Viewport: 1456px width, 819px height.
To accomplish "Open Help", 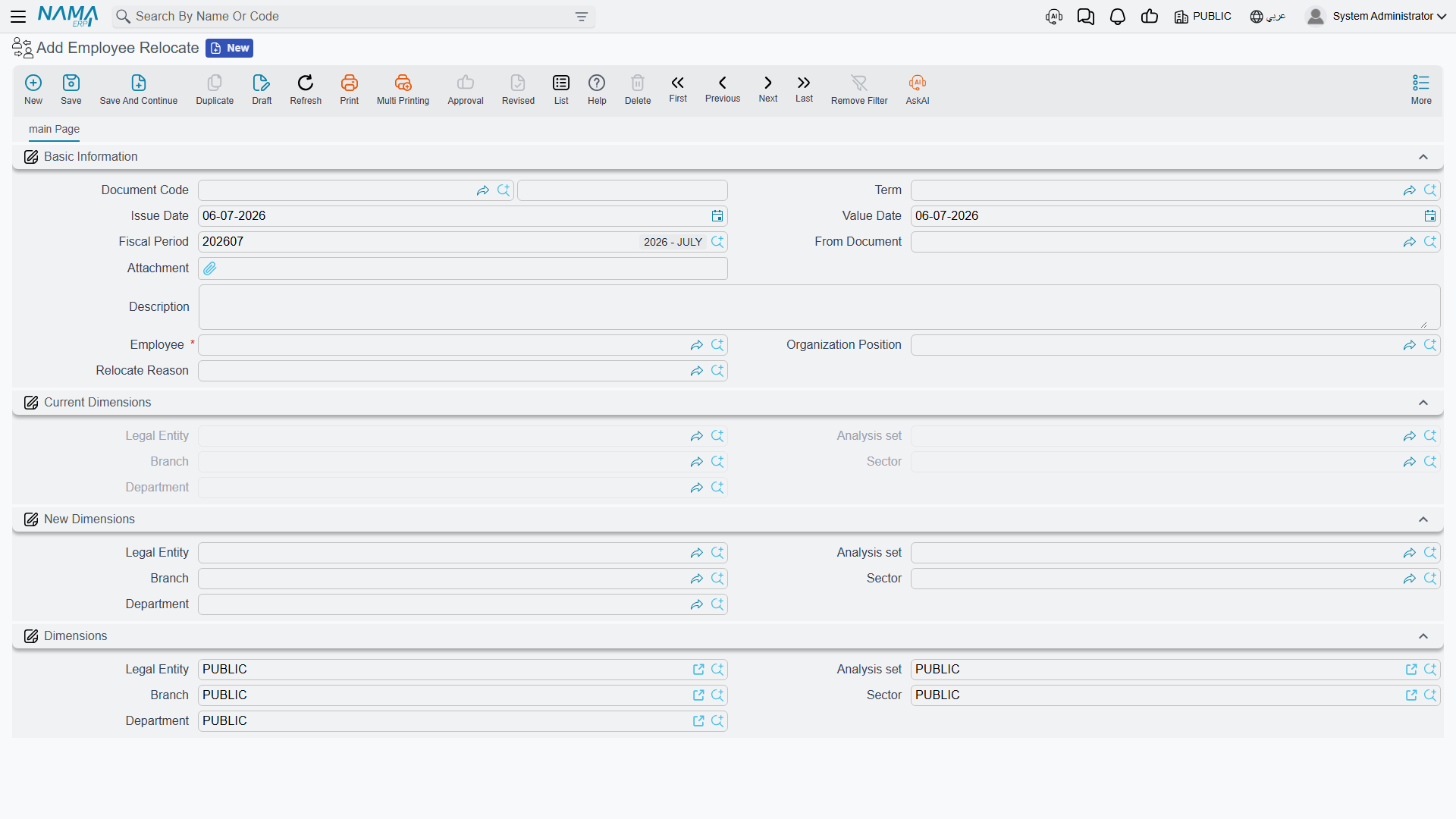I will [597, 89].
